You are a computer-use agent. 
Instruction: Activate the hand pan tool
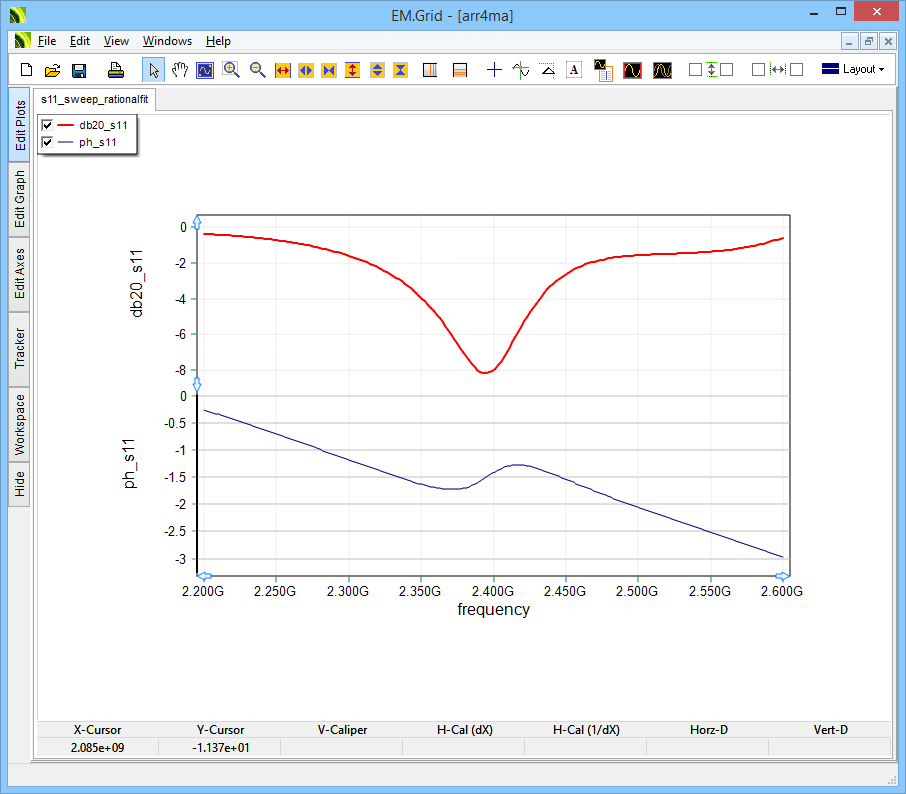180,70
